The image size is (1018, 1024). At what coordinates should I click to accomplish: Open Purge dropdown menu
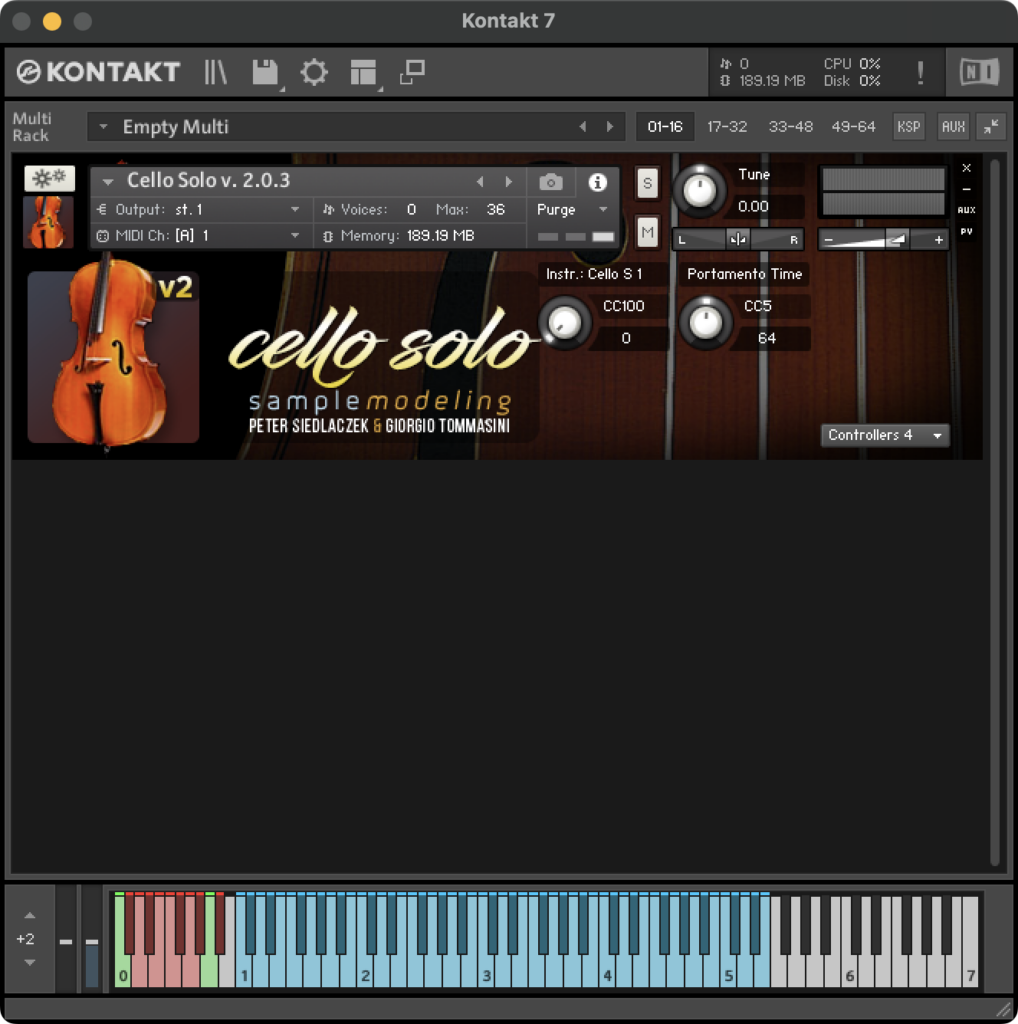pyautogui.click(x=572, y=210)
